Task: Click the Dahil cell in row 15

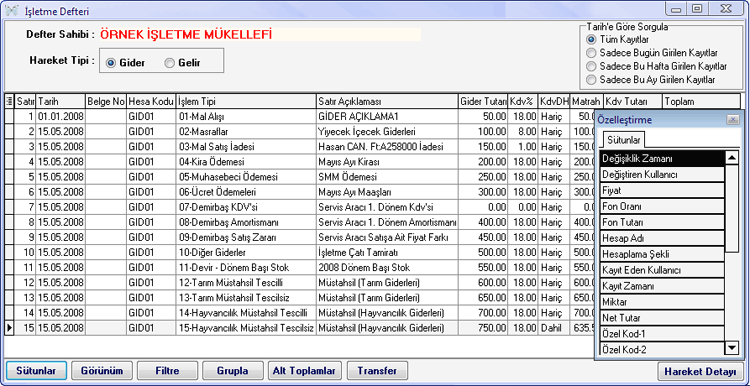Action: pyautogui.click(x=554, y=328)
